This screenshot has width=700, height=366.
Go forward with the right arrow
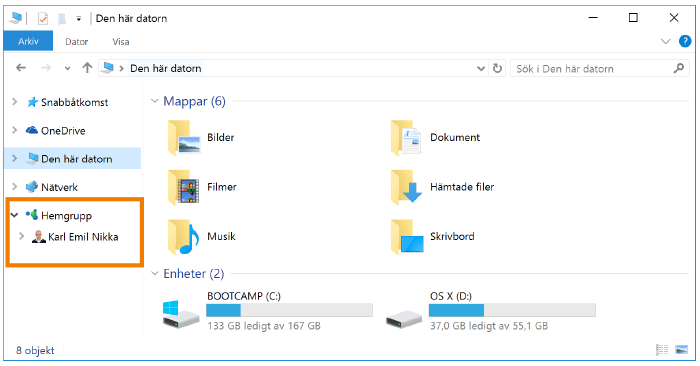point(46,68)
